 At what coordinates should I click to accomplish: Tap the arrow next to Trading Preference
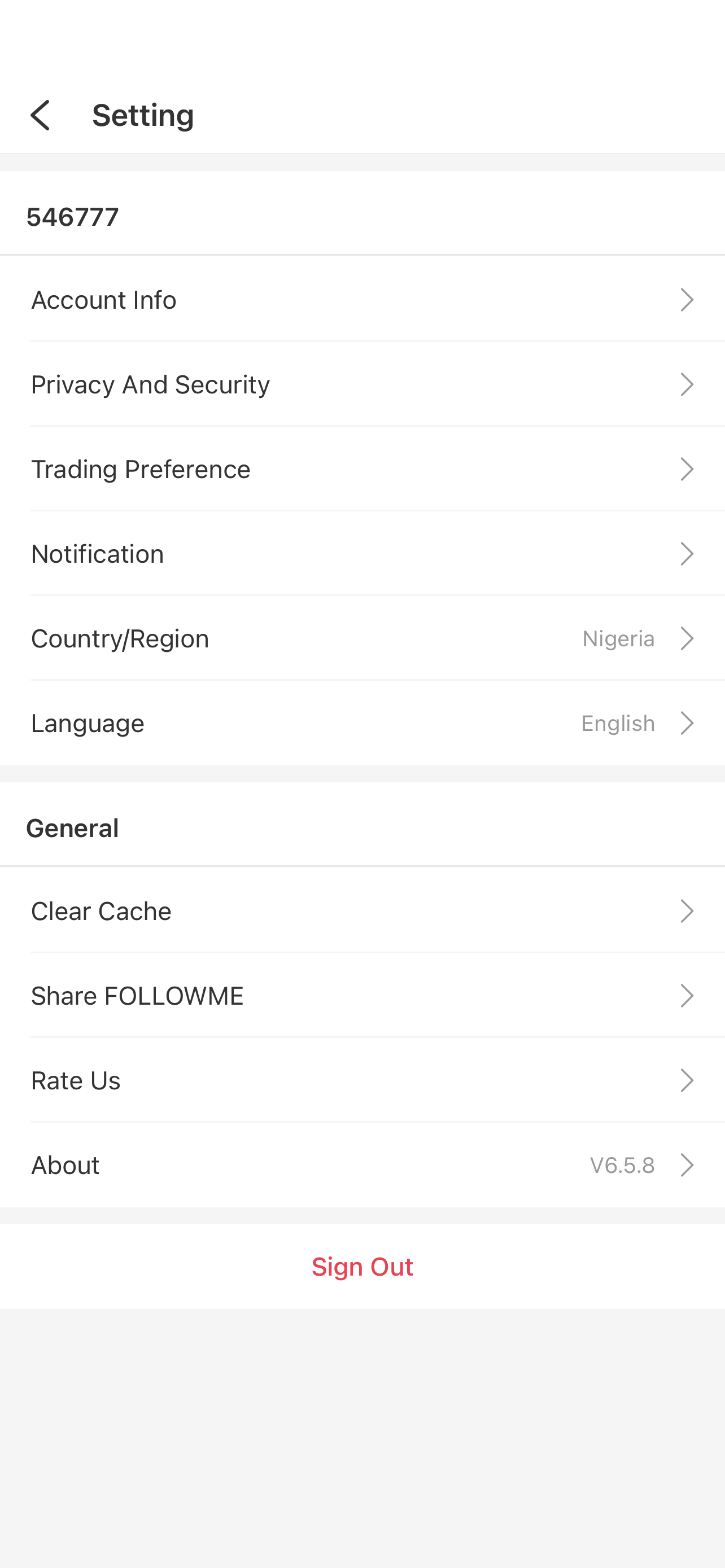tap(687, 468)
